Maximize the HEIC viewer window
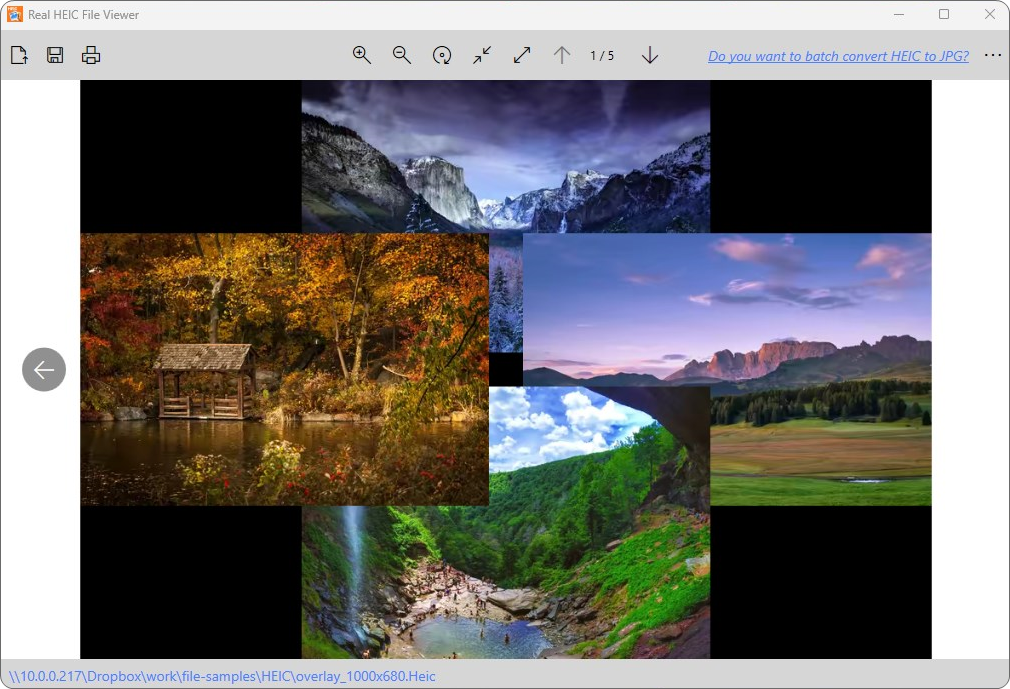 coord(944,15)
